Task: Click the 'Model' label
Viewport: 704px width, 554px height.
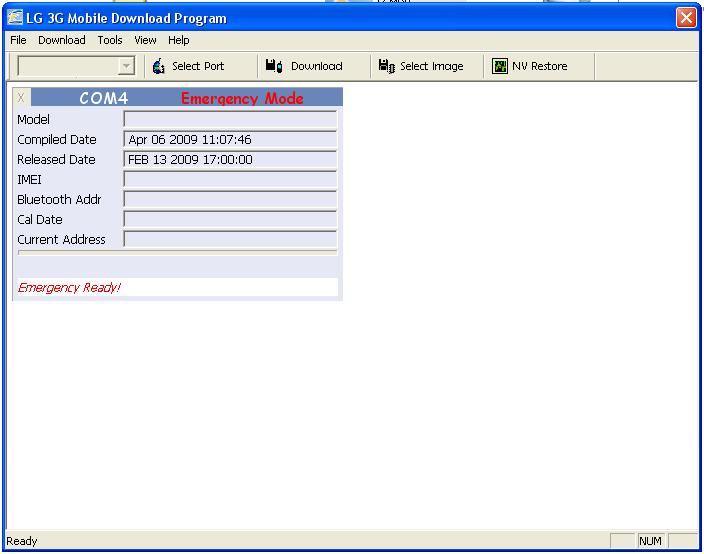Action: (33, 119)
